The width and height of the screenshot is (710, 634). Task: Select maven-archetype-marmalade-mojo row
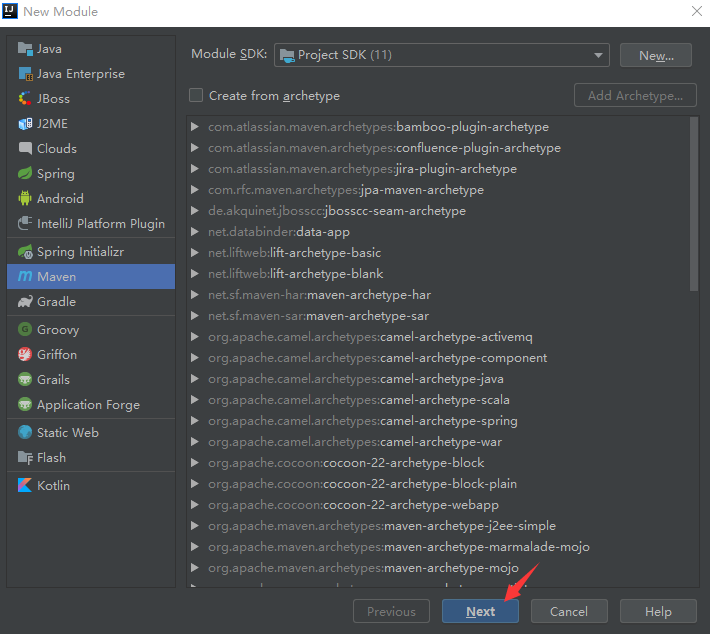(x=437, y=547)
